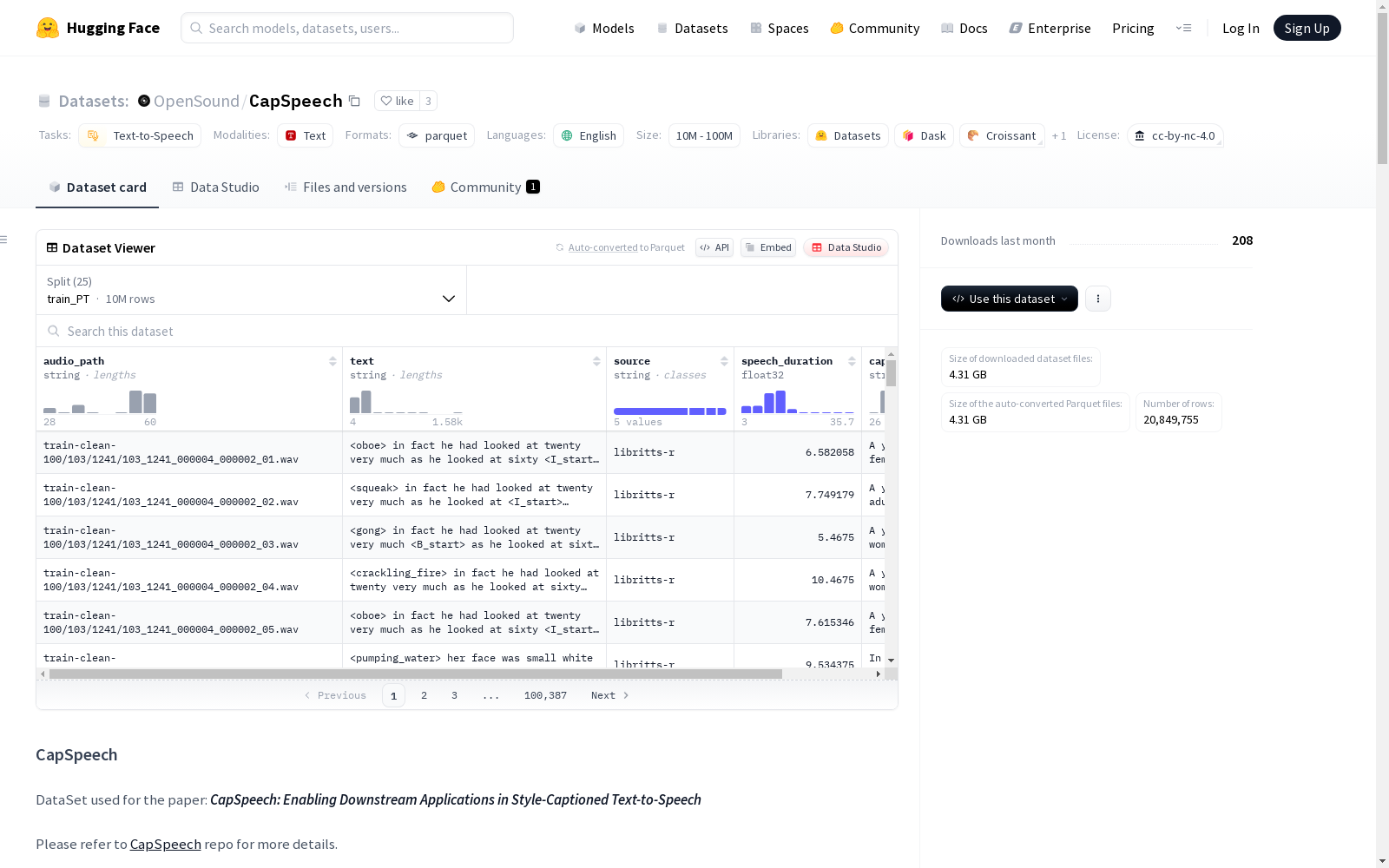Click the like count number 3

pos(428,101)
